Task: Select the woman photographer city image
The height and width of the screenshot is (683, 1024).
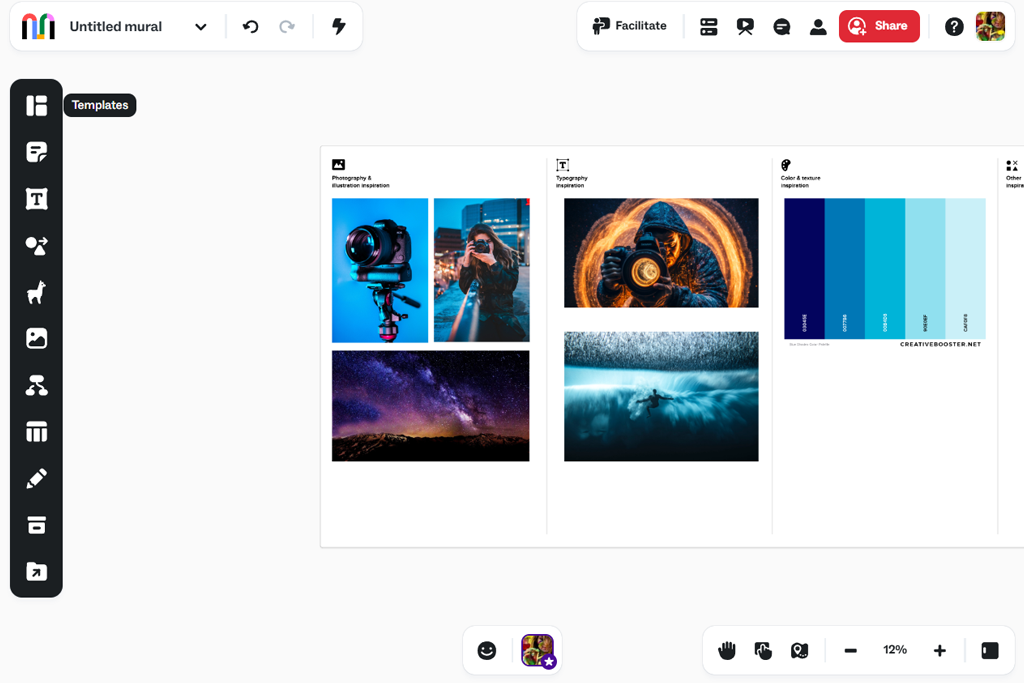Action: tap(482, 270)
